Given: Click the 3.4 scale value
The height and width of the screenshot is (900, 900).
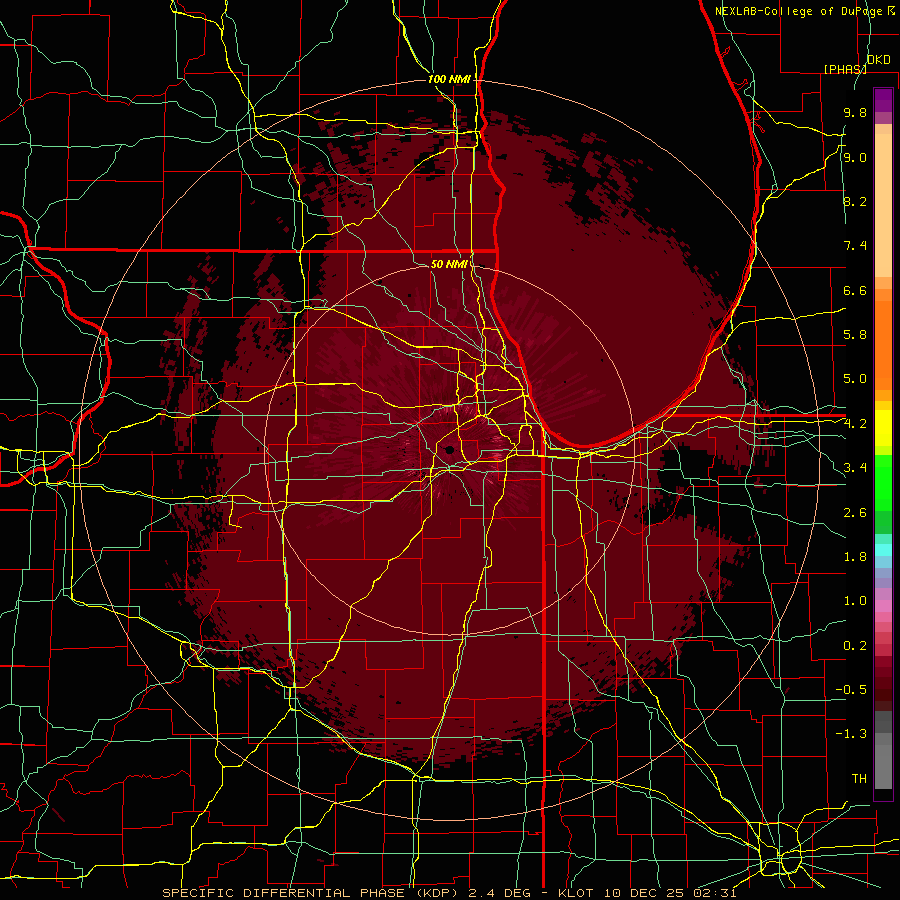Looking at the screenshot, I should coord(855,468).
